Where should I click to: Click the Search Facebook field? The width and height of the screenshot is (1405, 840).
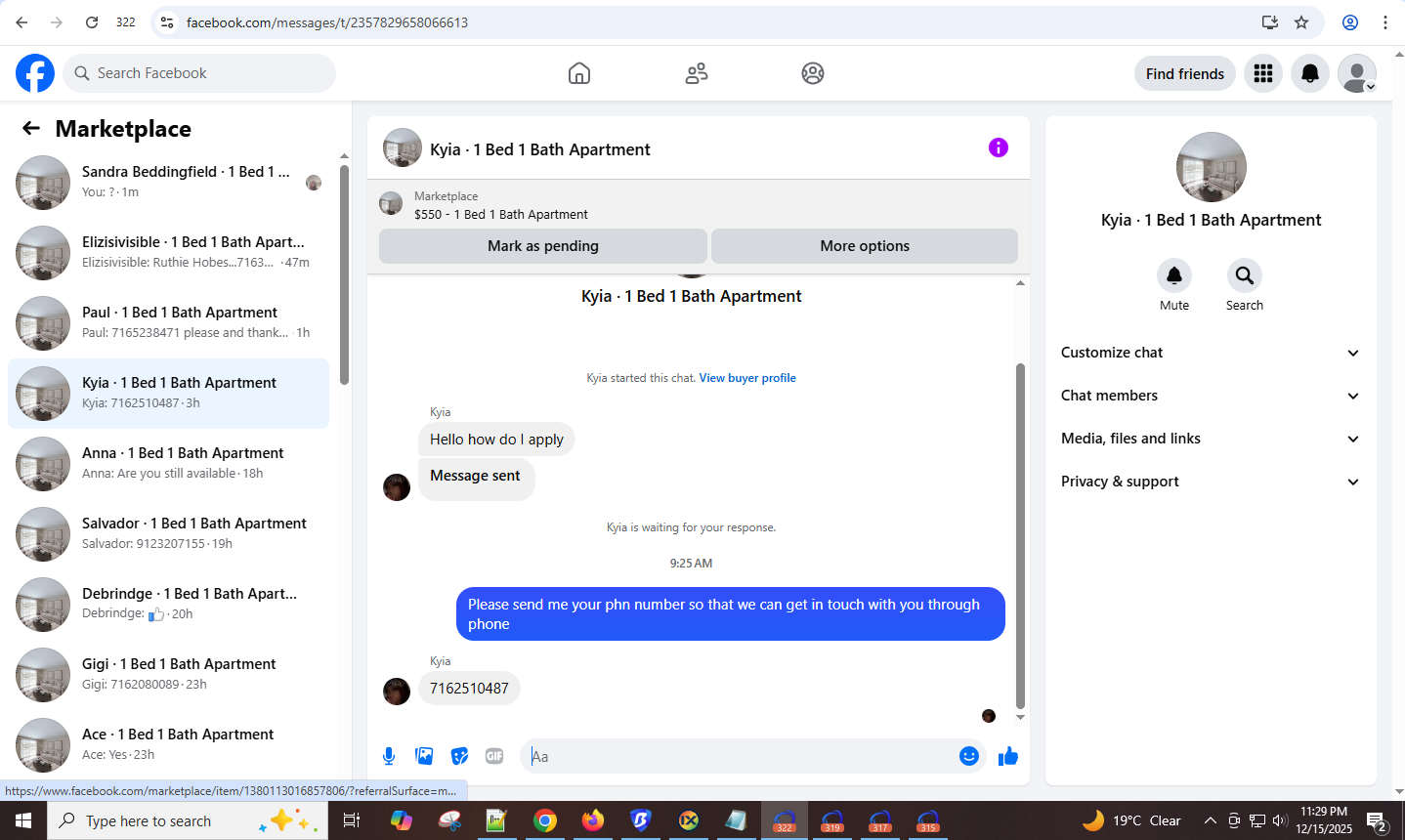point(199,73)
